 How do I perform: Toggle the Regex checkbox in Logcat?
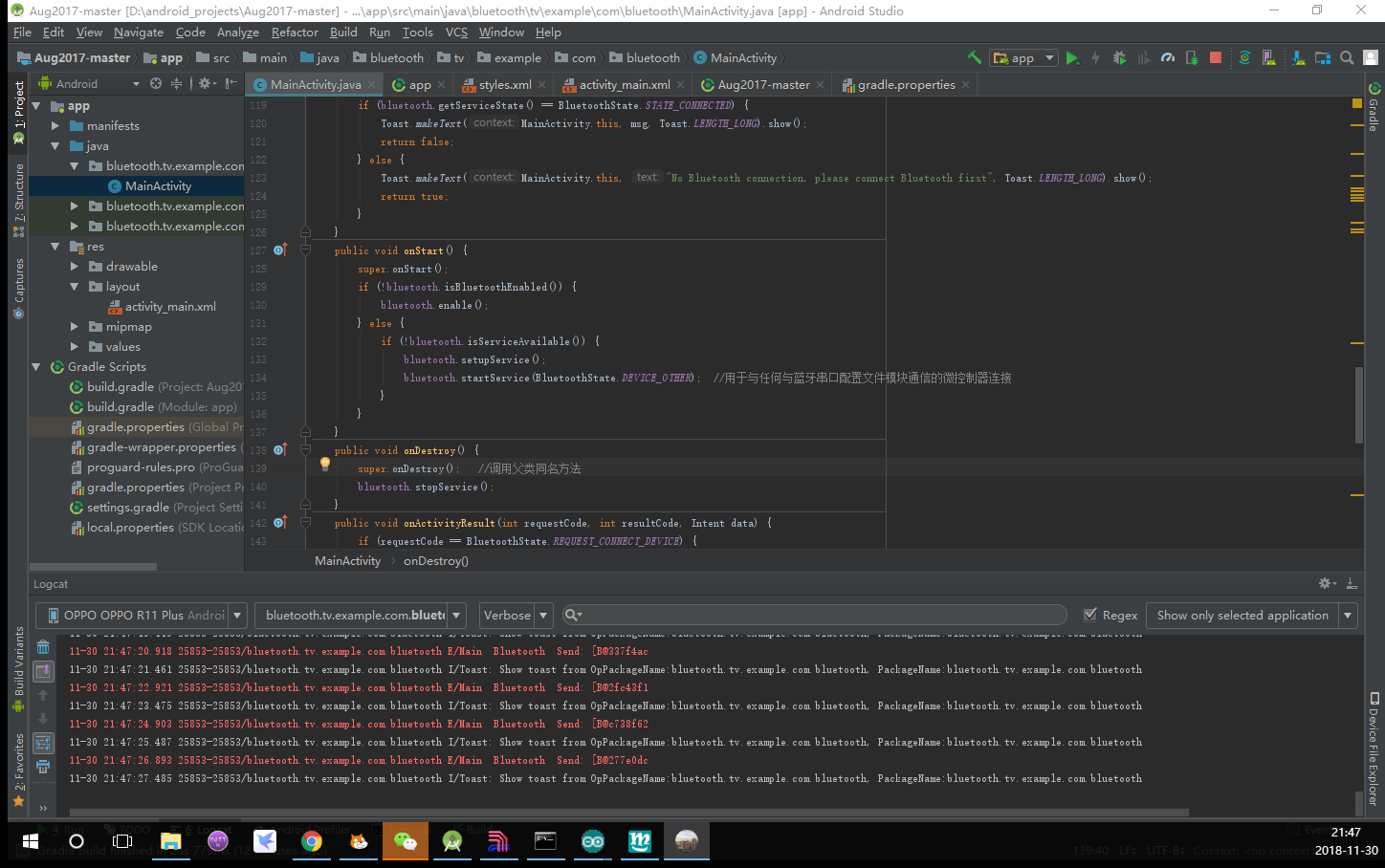1089,615
